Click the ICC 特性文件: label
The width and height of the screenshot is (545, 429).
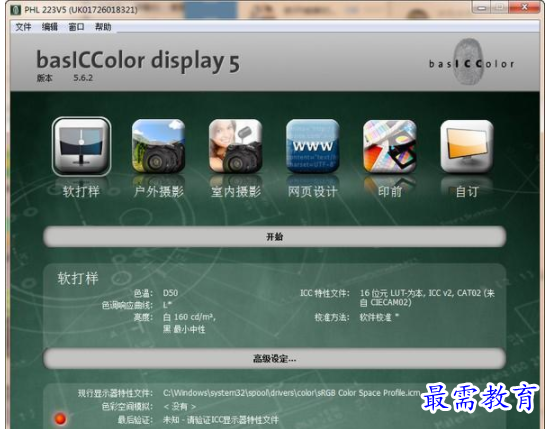click(x=325, y=293)
